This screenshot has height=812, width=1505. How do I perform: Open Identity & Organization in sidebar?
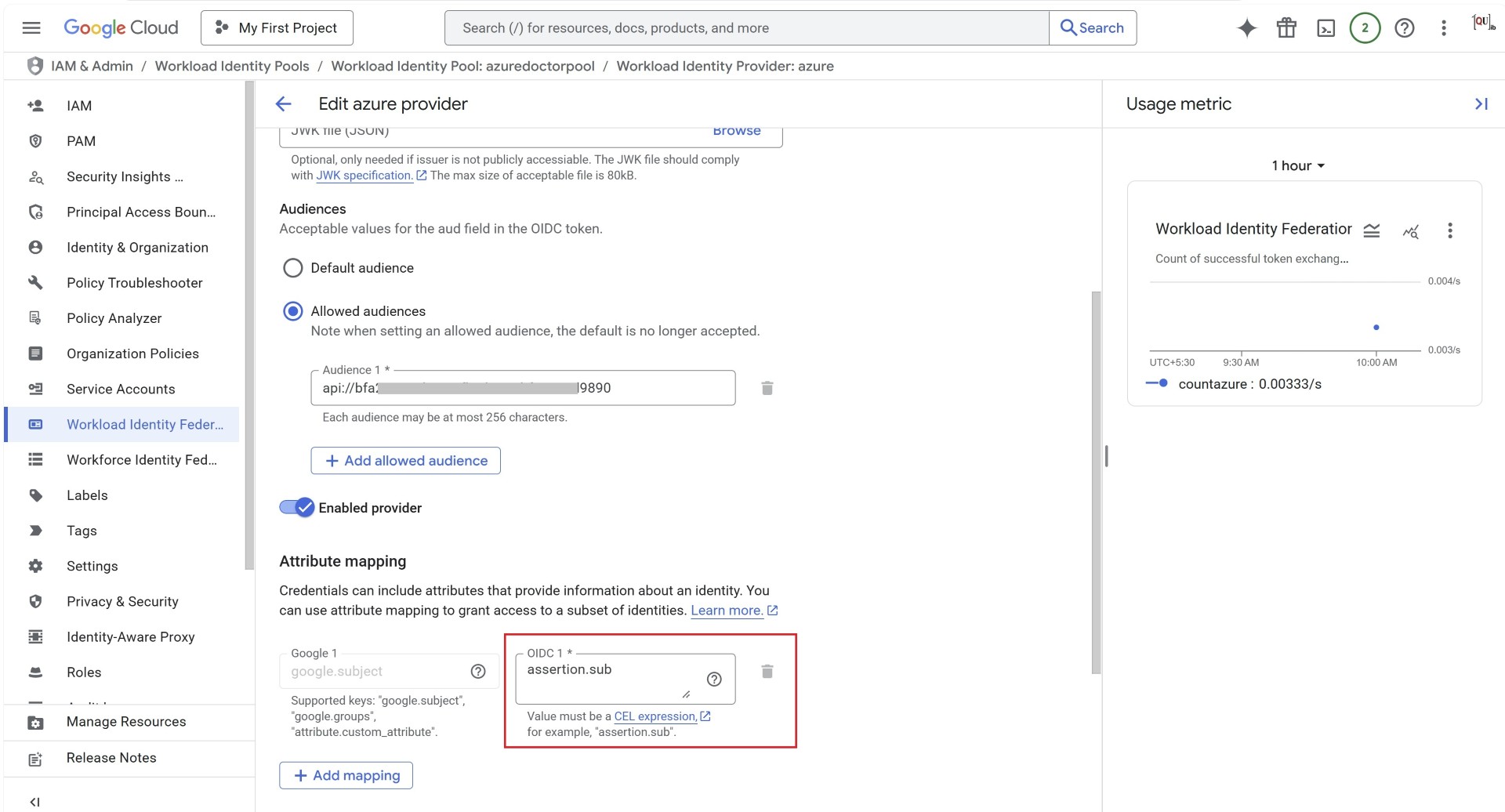pyautogui.click(x=137, y=248)
